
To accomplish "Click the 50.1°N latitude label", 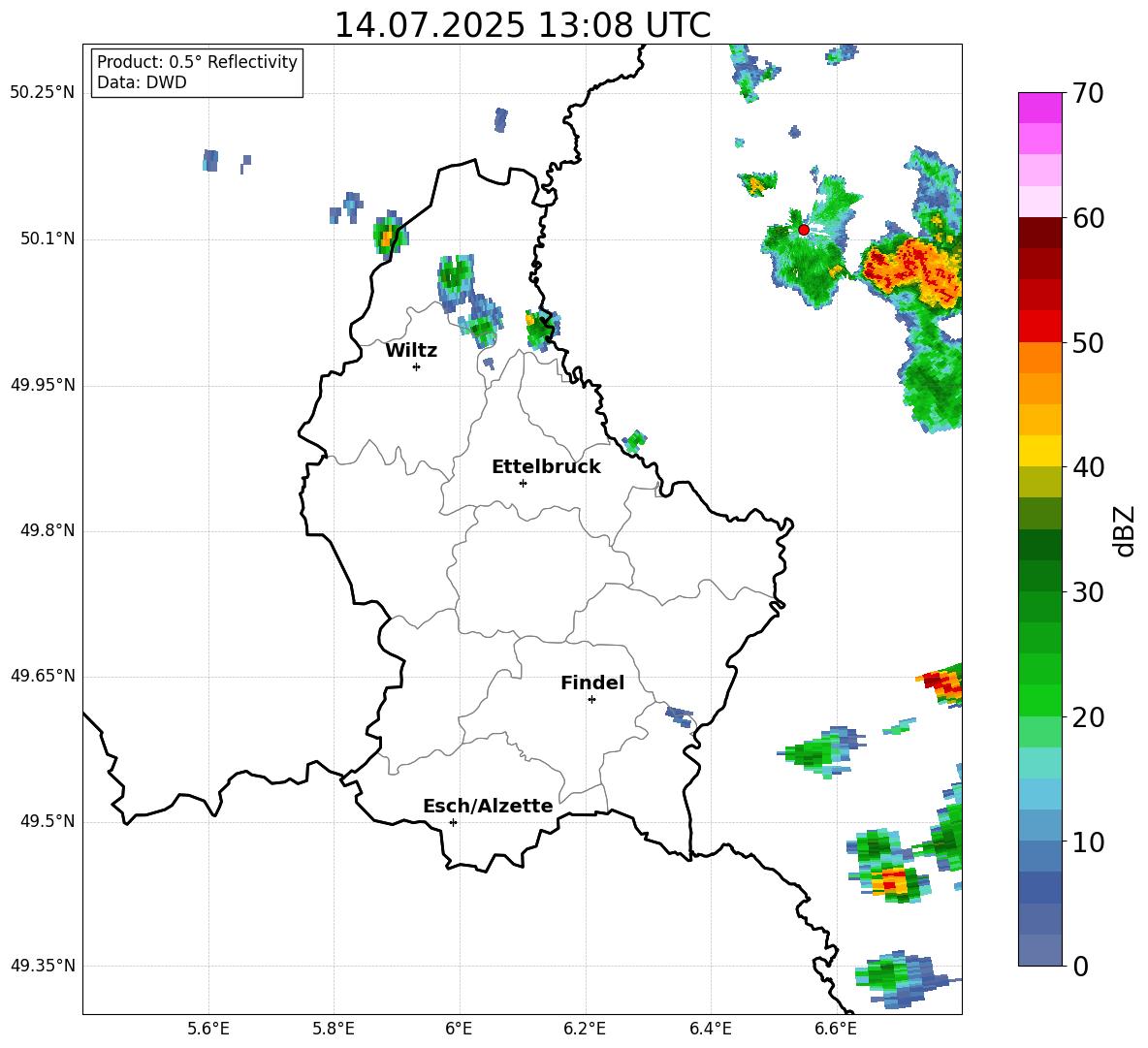I will (x=47, y=239).
